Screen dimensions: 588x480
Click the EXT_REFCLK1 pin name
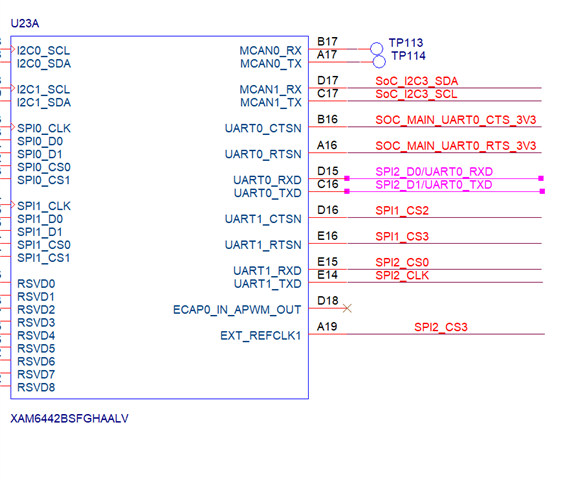(261, 336)
